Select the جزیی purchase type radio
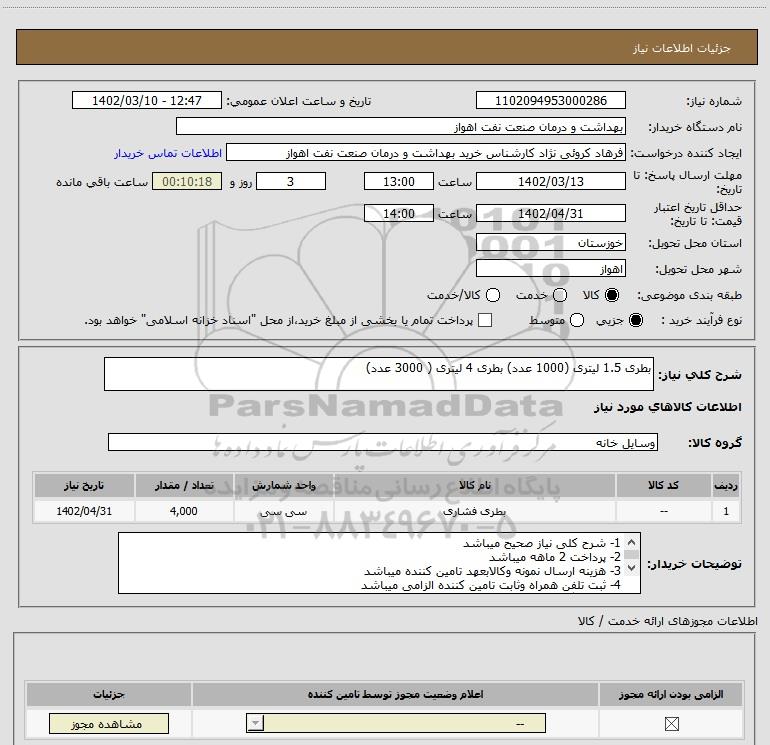Screen dimensions: 770x745 click(x=636, y=320)
